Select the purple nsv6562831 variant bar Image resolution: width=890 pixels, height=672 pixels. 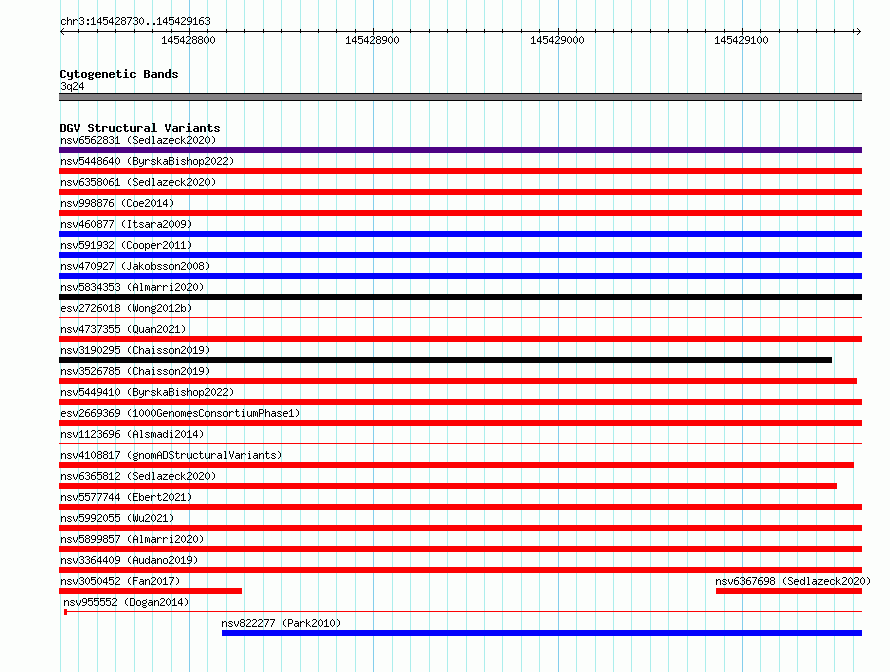pos(460,150)
